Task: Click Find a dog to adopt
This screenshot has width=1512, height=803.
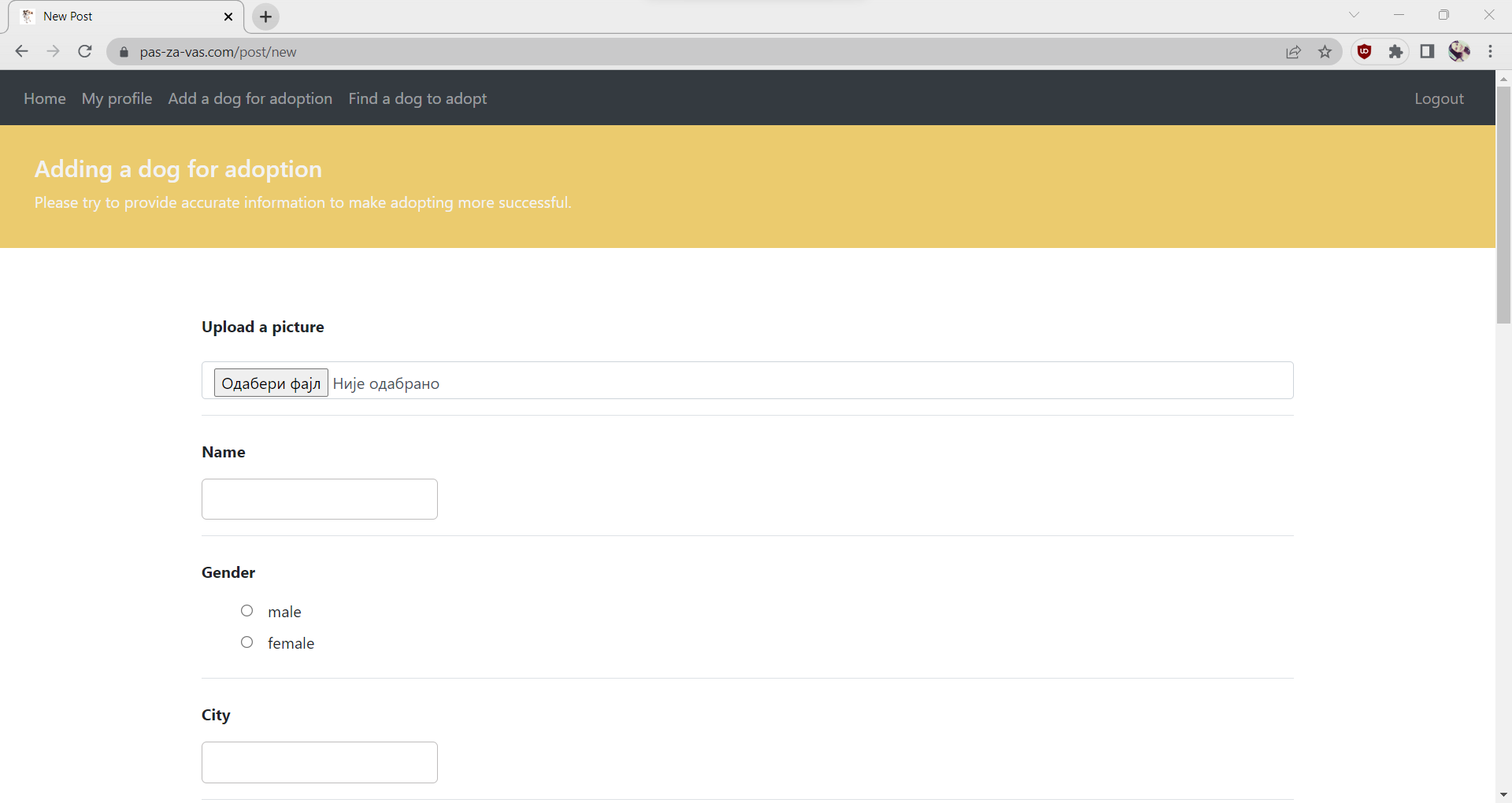Action: [x=417, y=98]
